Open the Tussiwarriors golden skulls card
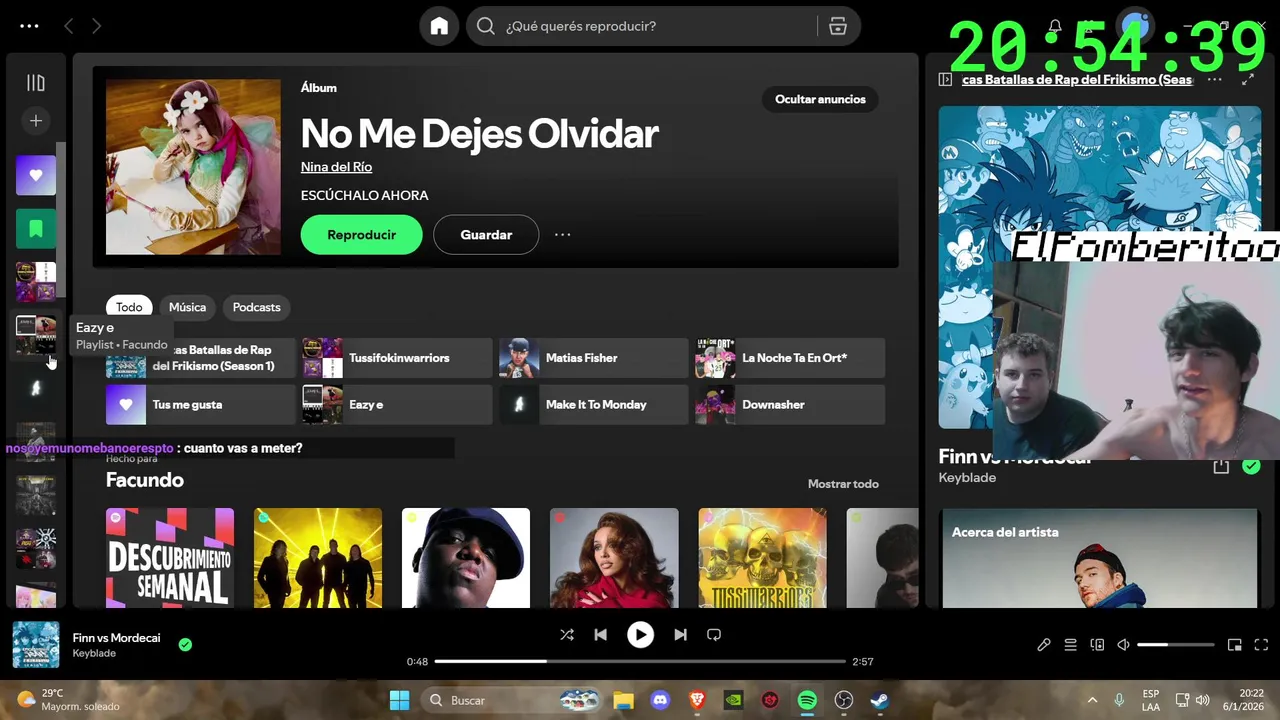 [763, 558]
